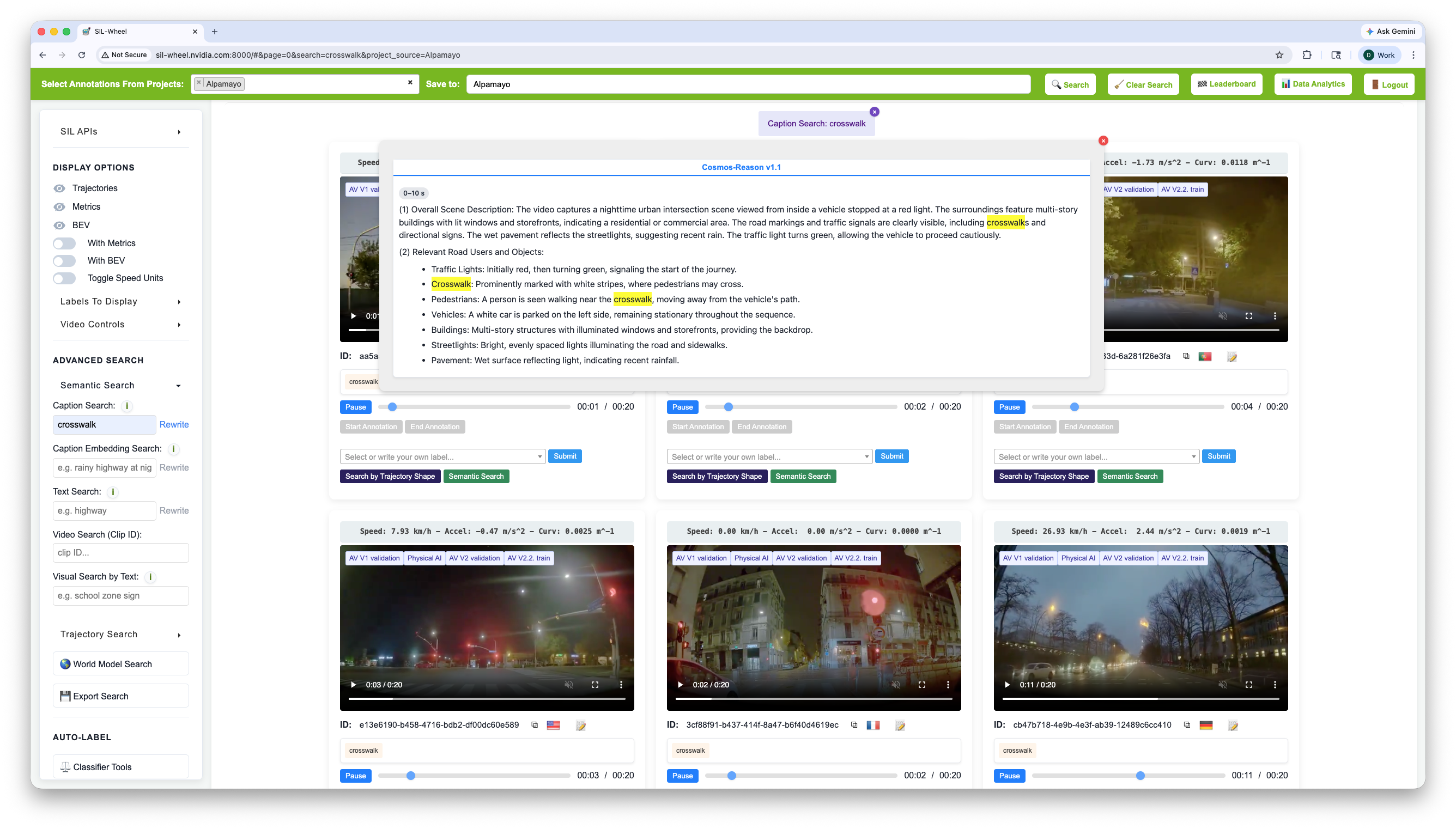Image resolution: width=1456 pixels, height=829 pixels.
Task: Toggle Metrics visibility eye icon
Action: (59, 206)
